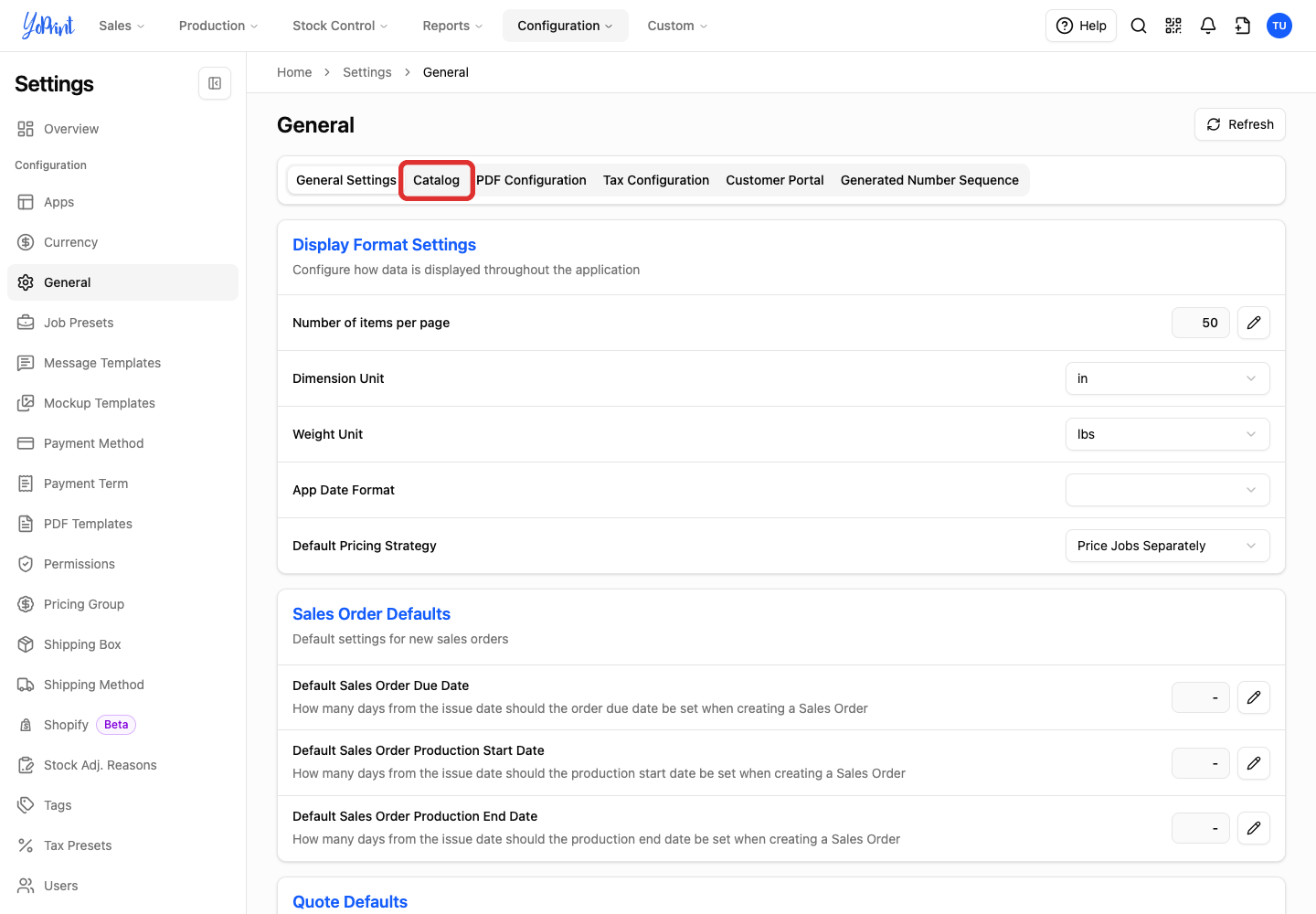Switch to the Catalog tab
This screenshot has width=1316, height=914.
(436, 180)
